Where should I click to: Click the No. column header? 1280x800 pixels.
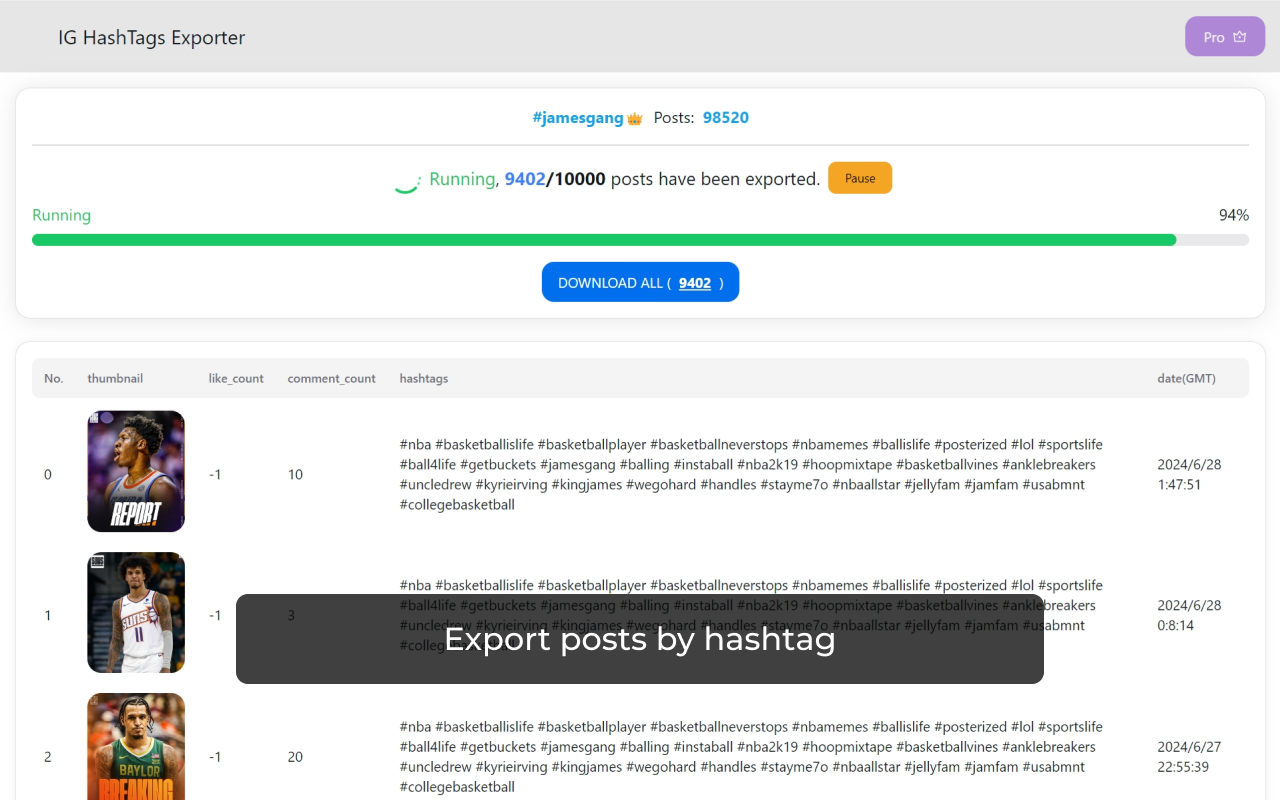click(54, 379)
